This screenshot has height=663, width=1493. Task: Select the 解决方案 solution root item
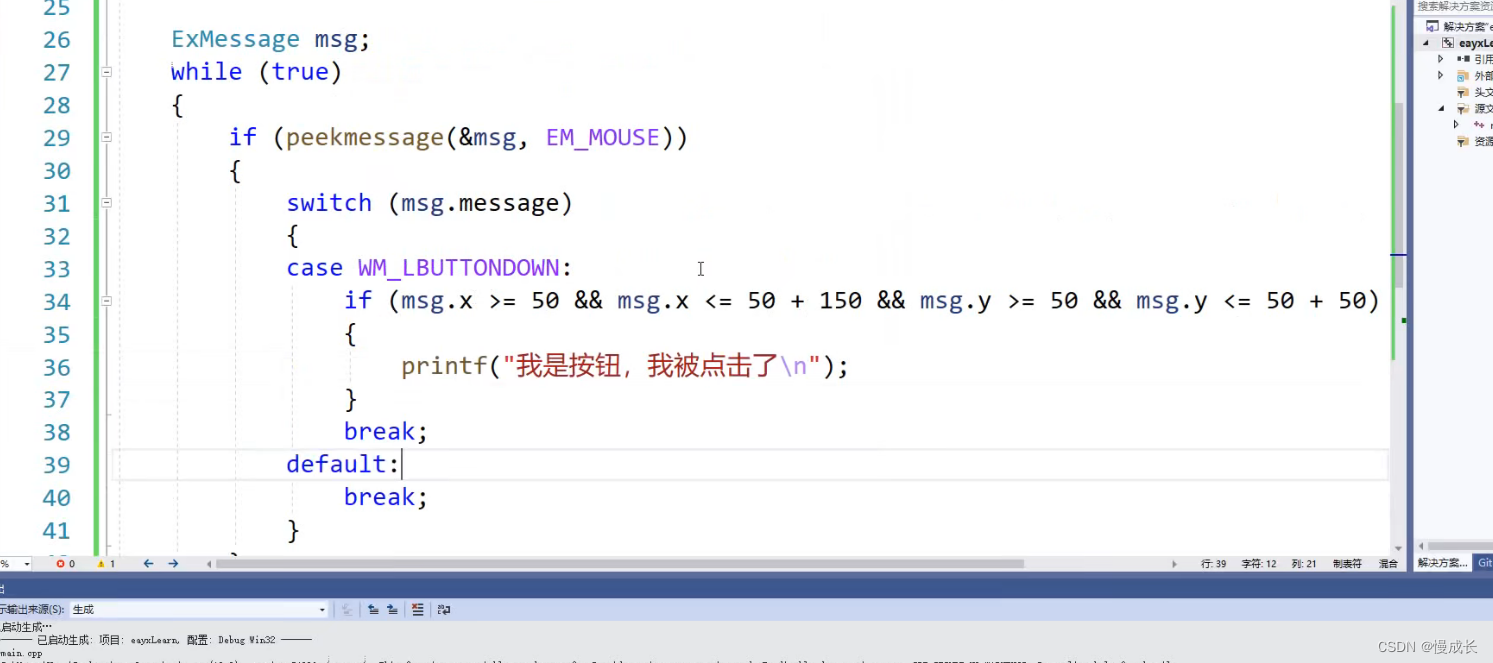click(1460, 26)
